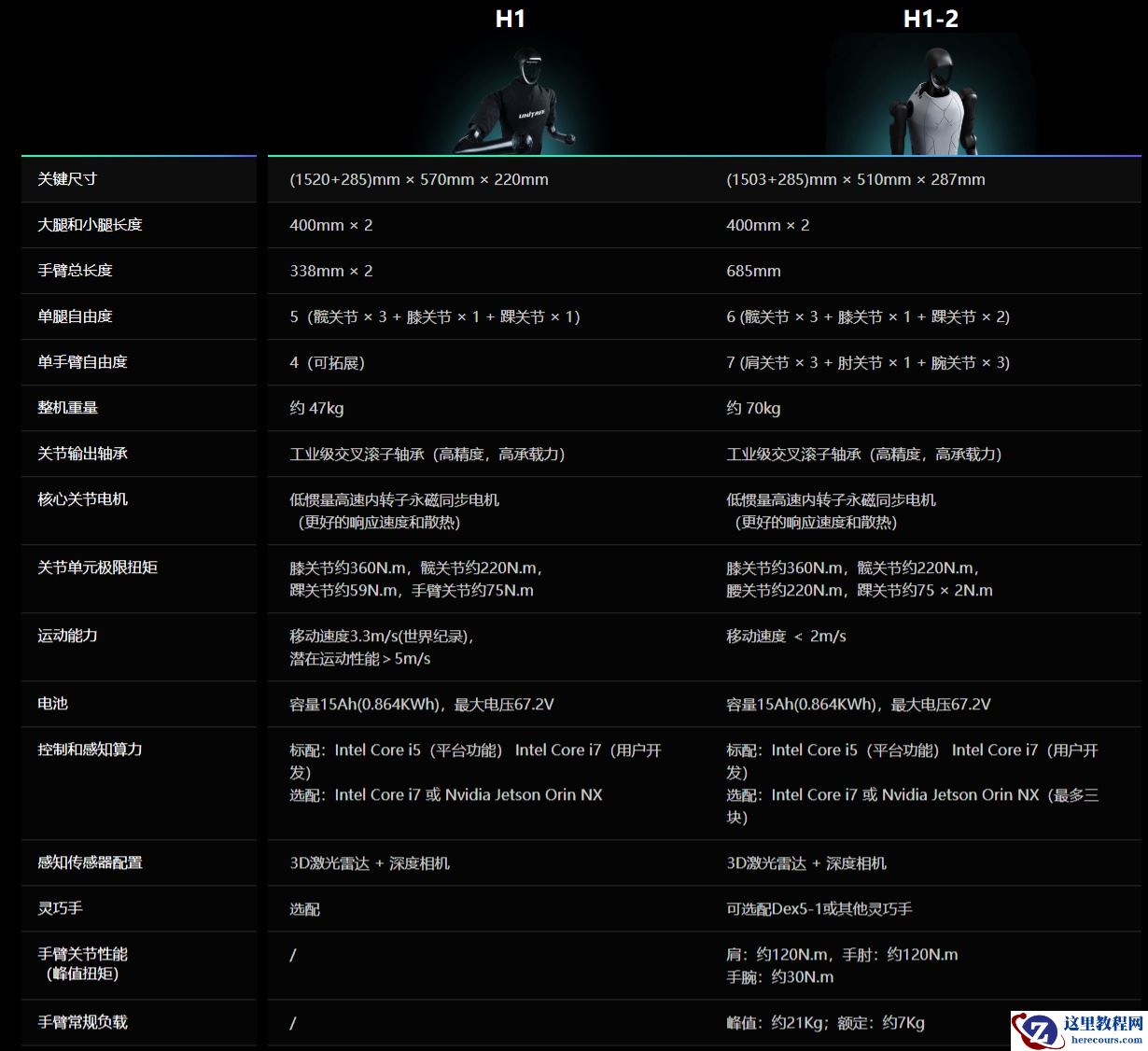The height and width of the screenshot is (1051, 1148).
Task: Click H1 arm DOF value 4 (可拓展)
Action: pyautogui.click(x=328, y=362)
